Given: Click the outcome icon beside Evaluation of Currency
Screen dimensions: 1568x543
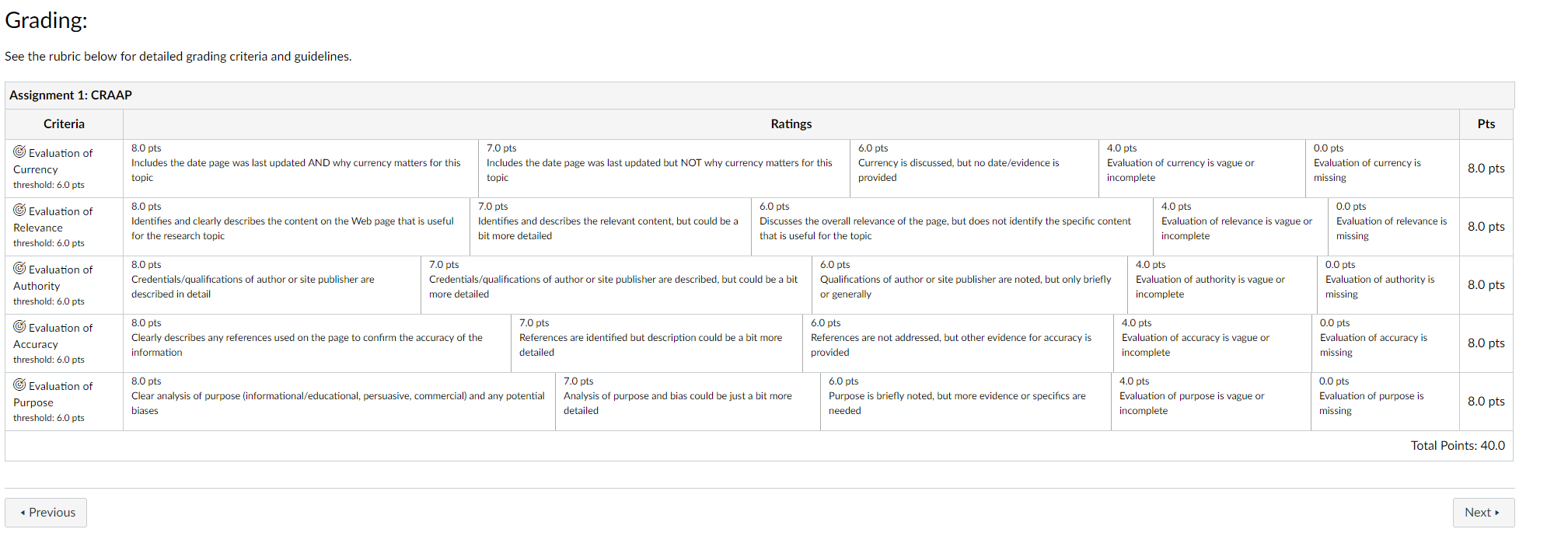Looking at the screenshot, I should pos(19,151).
